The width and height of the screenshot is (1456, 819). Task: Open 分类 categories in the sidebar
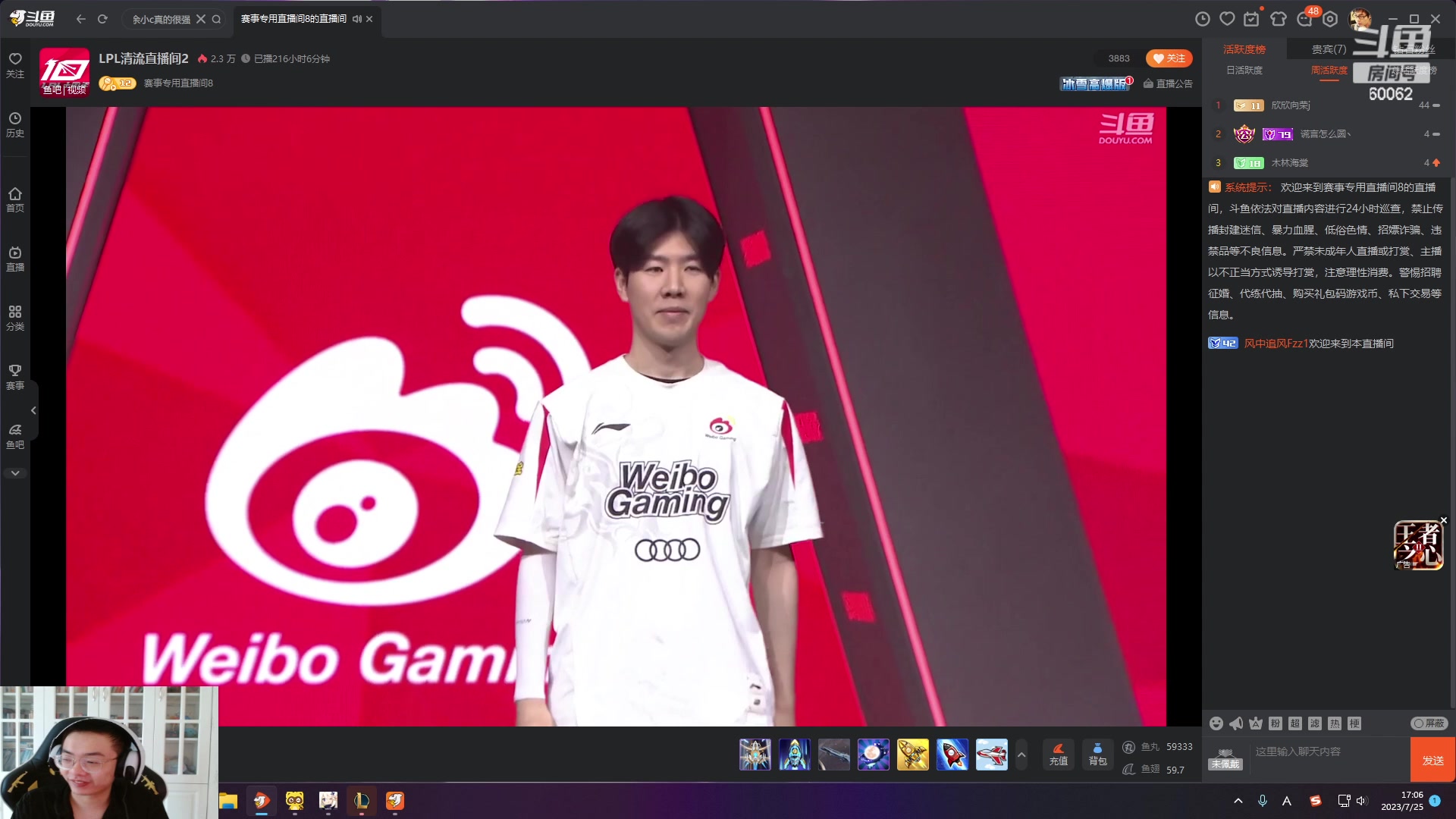15,318
